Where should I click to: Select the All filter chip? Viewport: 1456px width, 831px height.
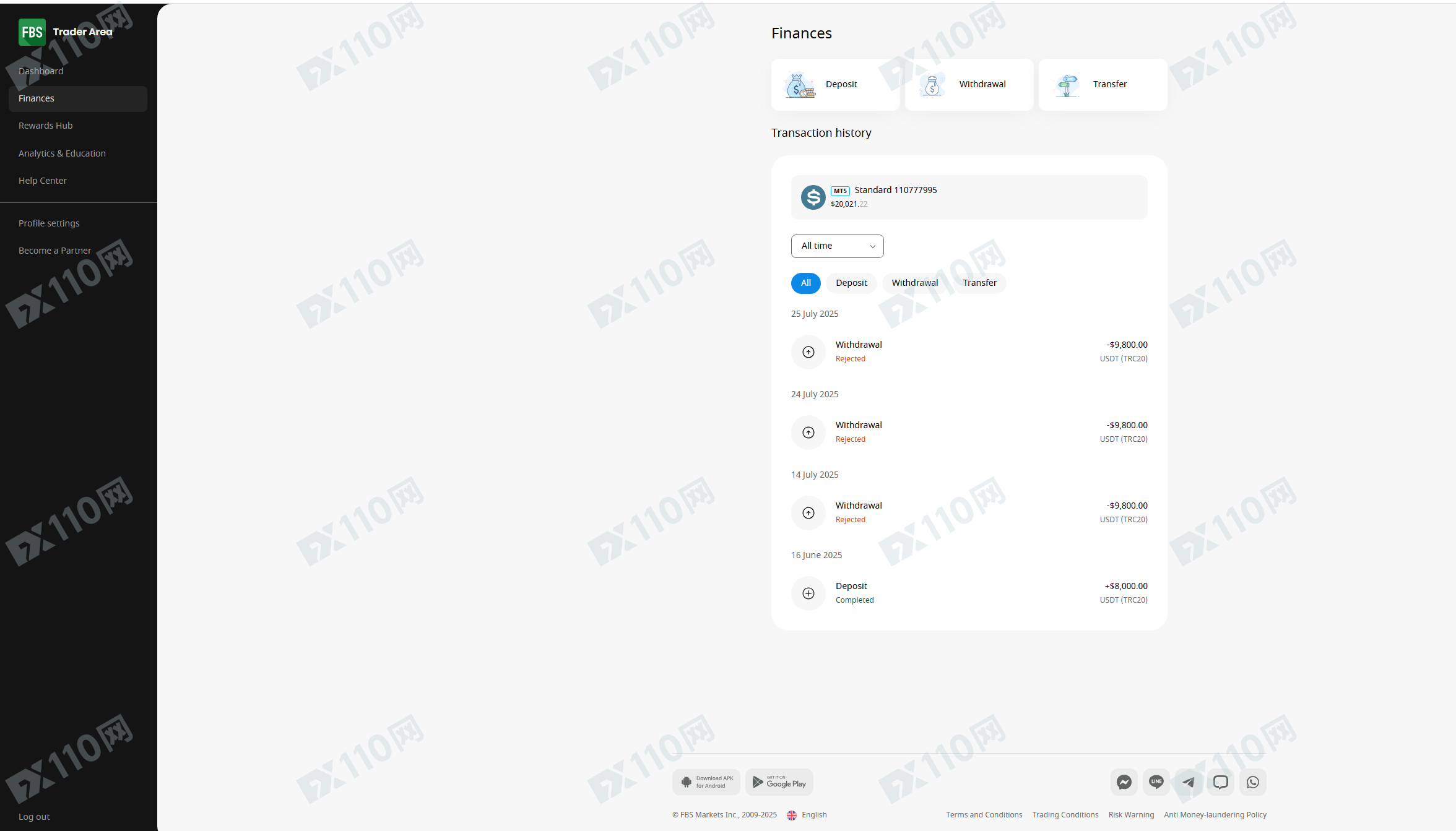coord(805,283)
